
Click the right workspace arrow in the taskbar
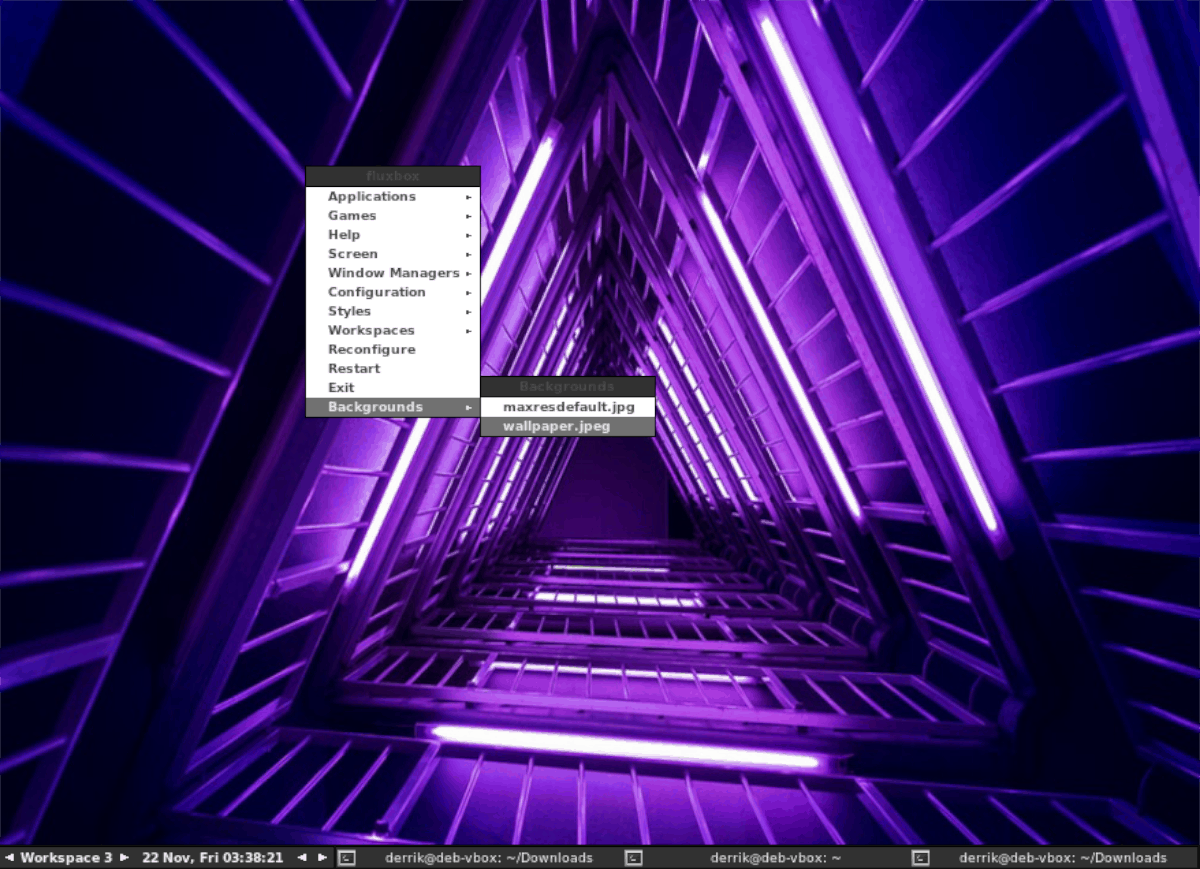[123, 858]
